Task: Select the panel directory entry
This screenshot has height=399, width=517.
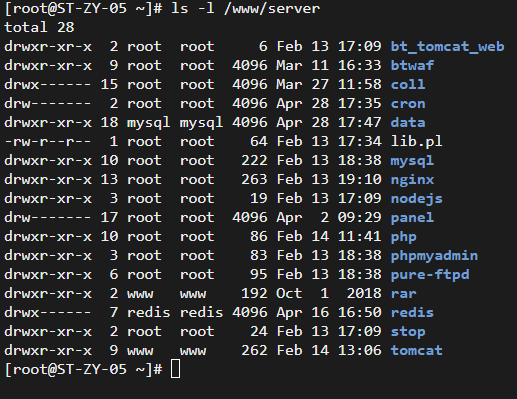Action: [412, 218]
